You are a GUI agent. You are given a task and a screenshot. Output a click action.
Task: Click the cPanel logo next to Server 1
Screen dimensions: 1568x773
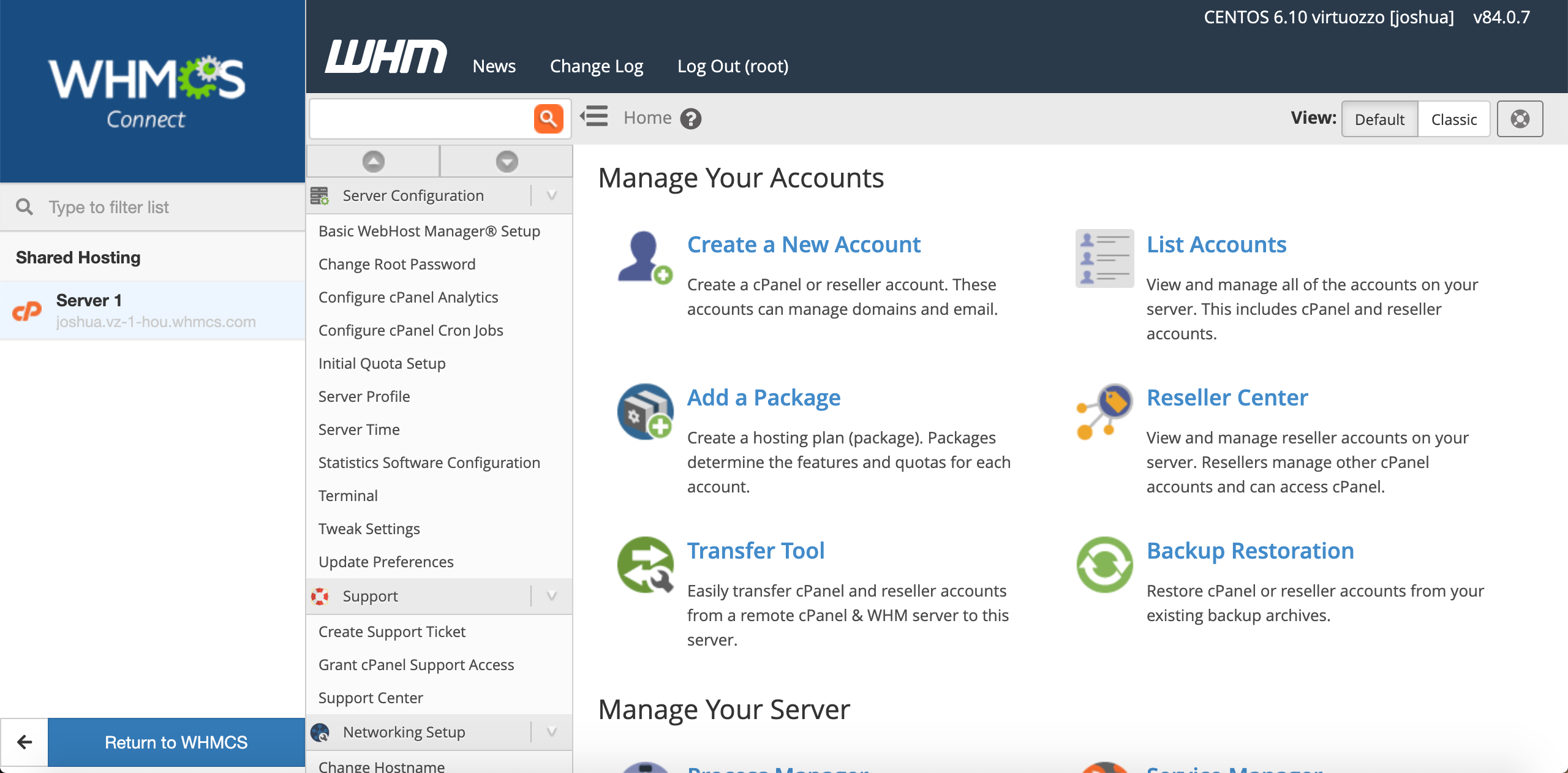[27, 311]
